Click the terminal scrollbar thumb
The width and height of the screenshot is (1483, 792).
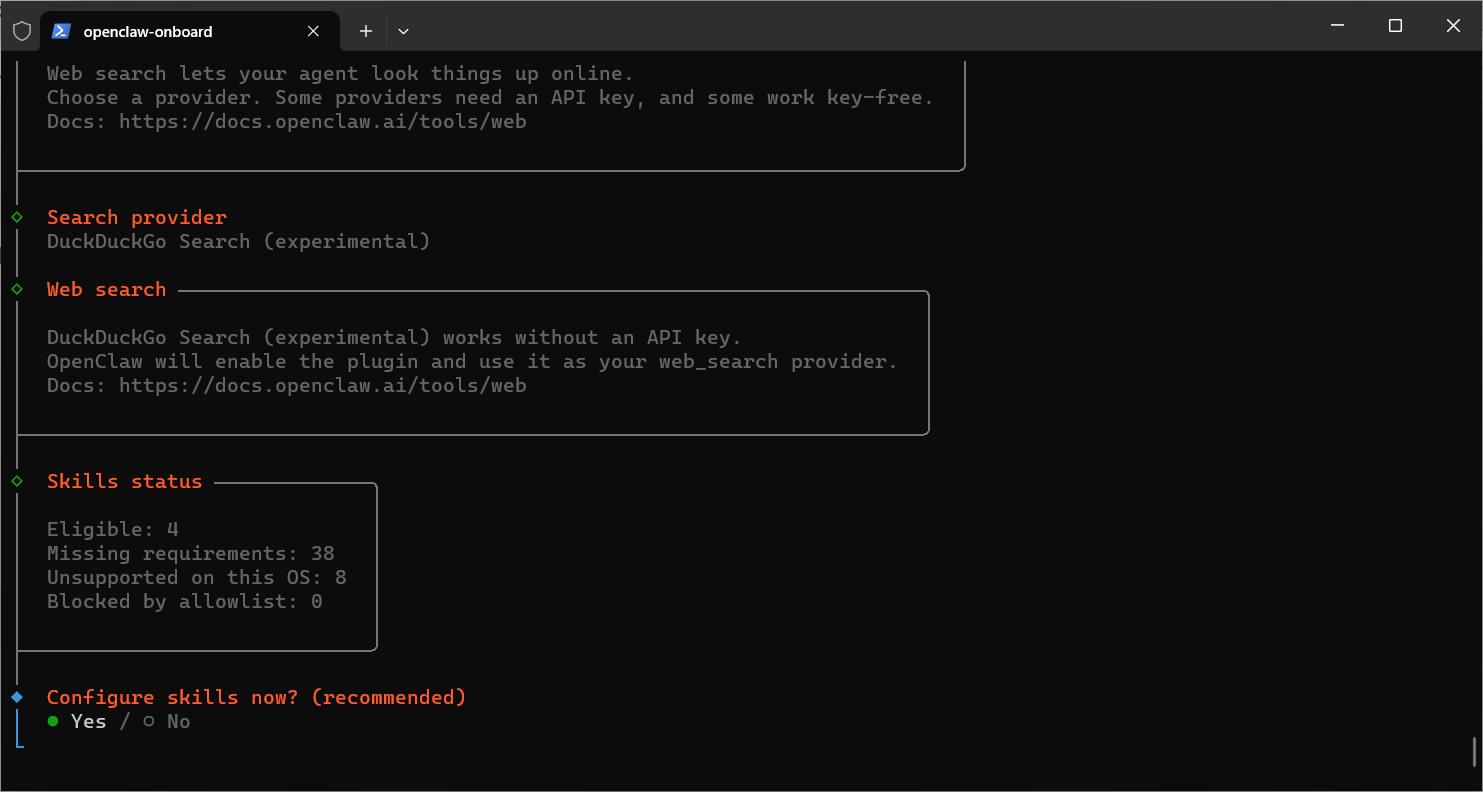(1474, 750)
